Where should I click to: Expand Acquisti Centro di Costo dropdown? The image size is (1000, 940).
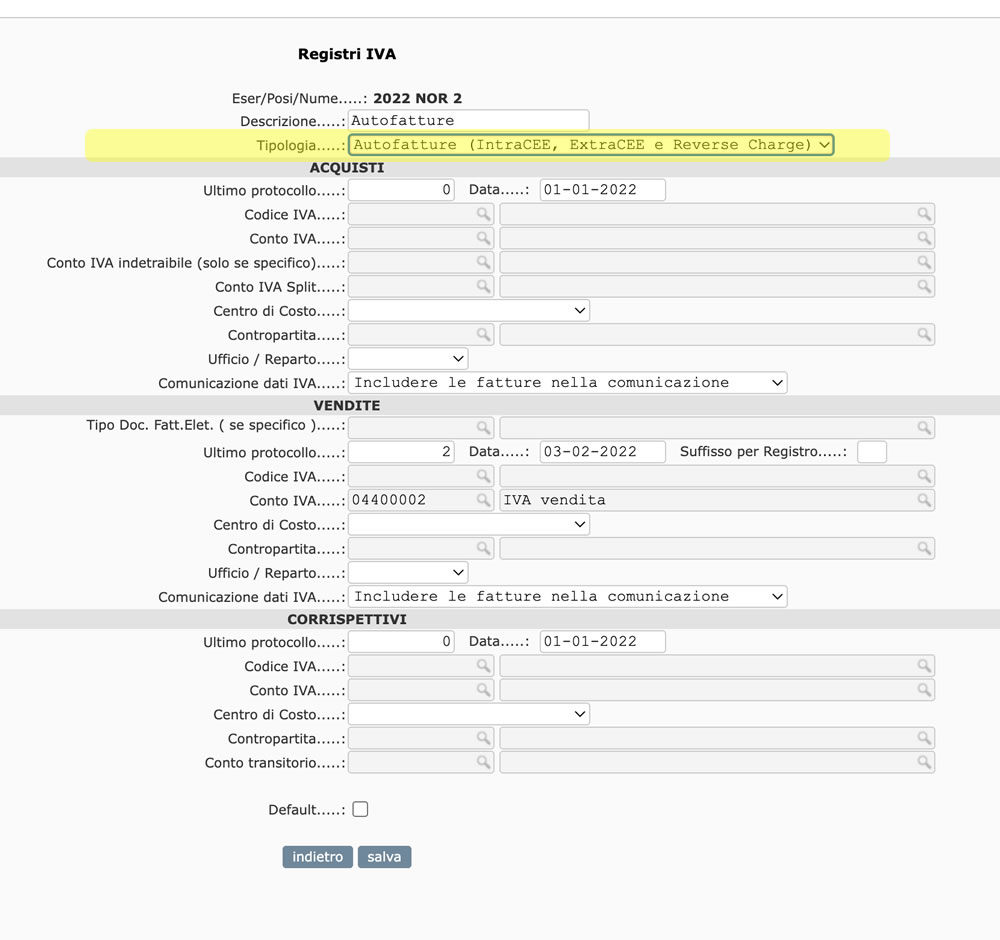point(469,311)
